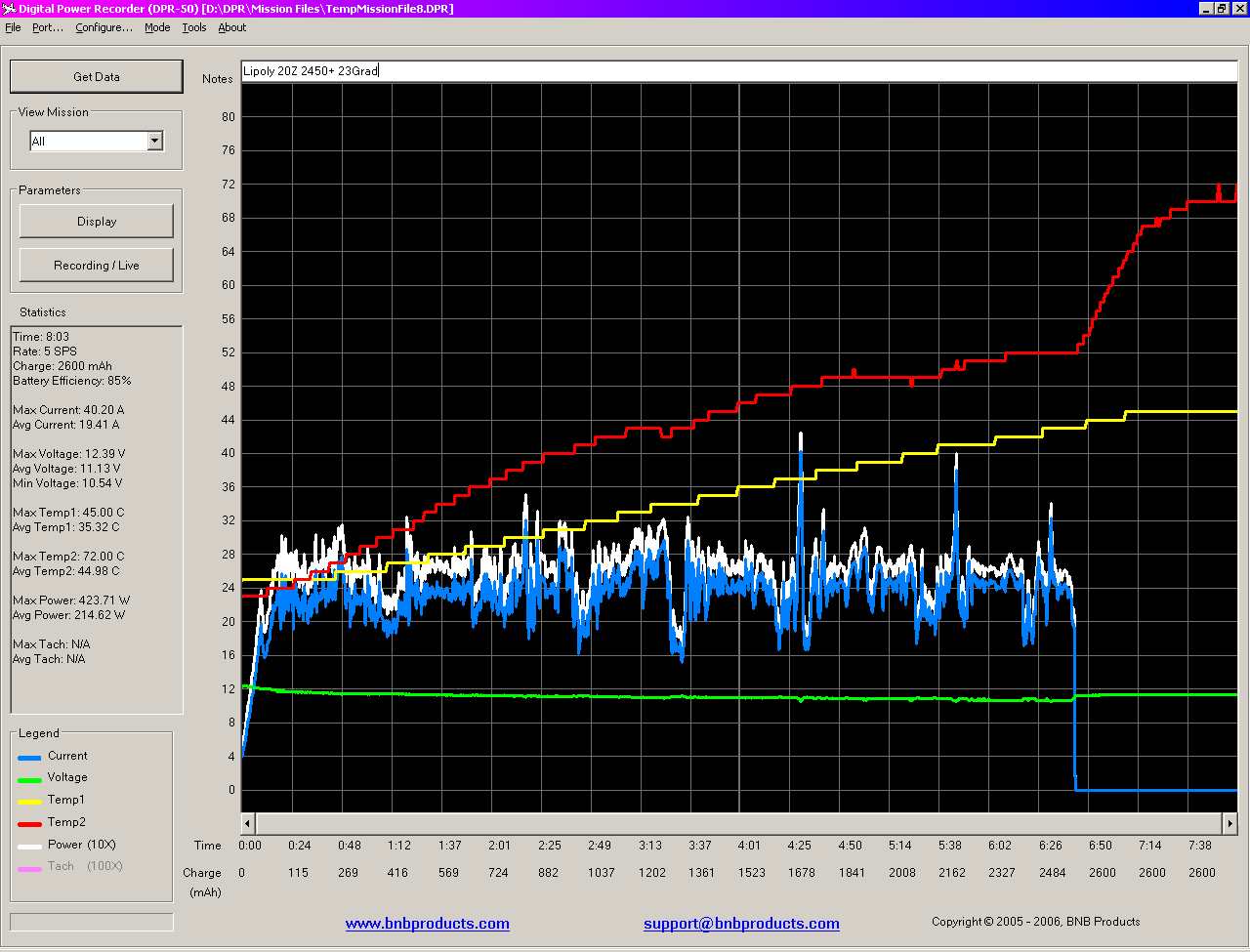
Task: Email support@bnbproducts.com link
Action: (x=741, y=923)
